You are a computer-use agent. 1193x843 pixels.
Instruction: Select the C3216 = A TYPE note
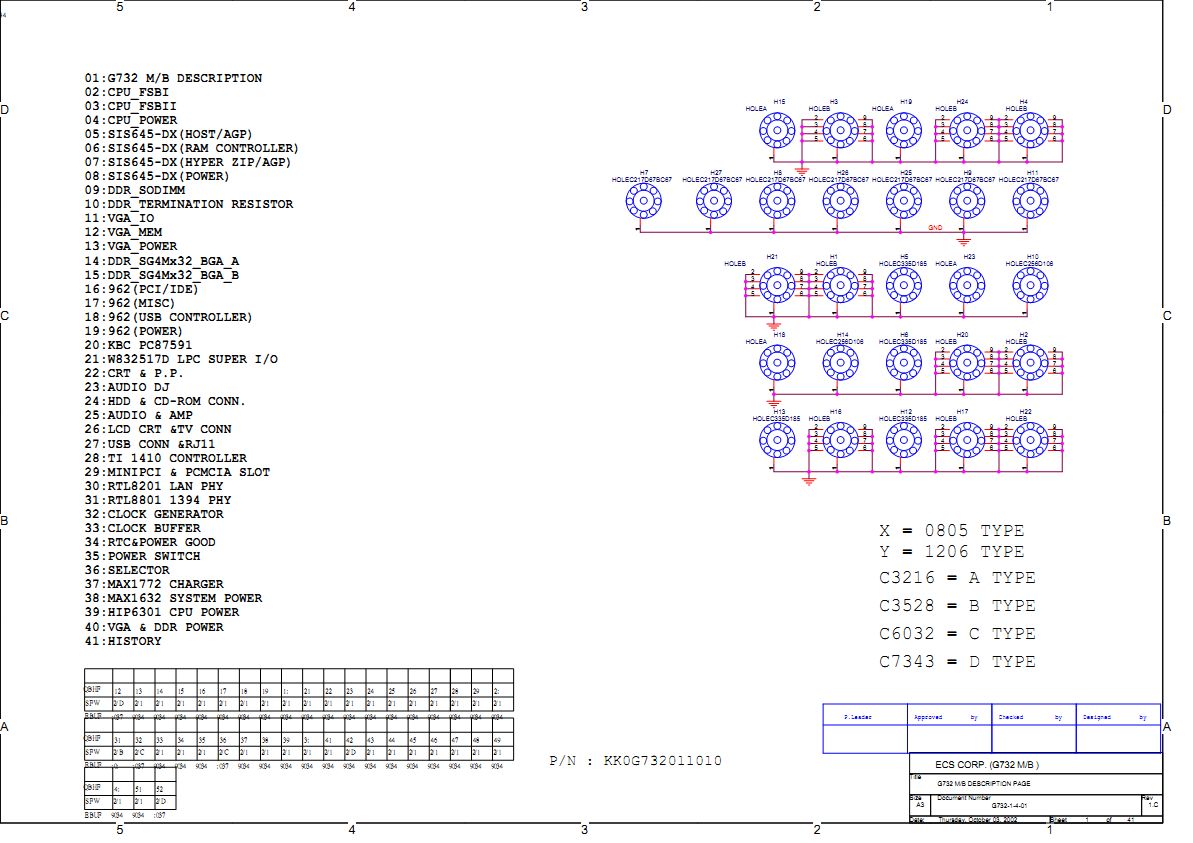pyautogui.click(x=957, y=578)
